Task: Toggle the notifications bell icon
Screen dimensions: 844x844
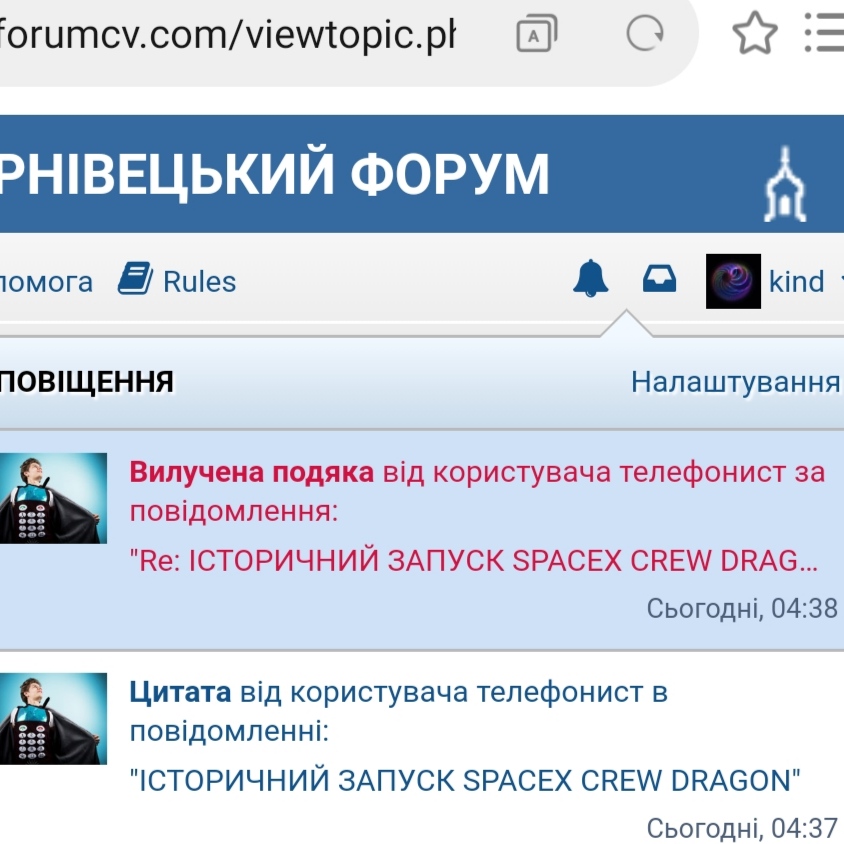Action: 591,279
